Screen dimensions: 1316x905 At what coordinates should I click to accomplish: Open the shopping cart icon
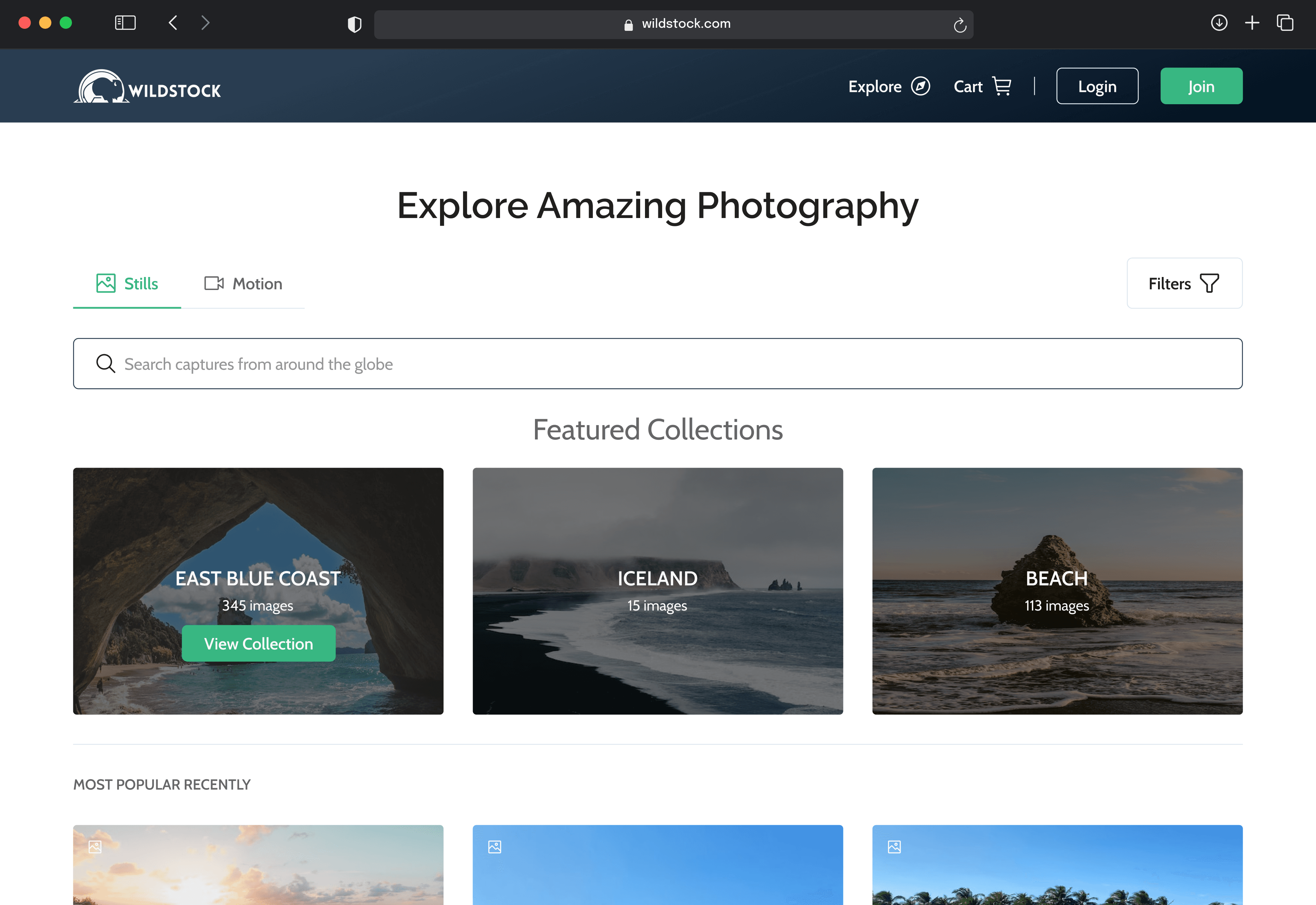1001,86
